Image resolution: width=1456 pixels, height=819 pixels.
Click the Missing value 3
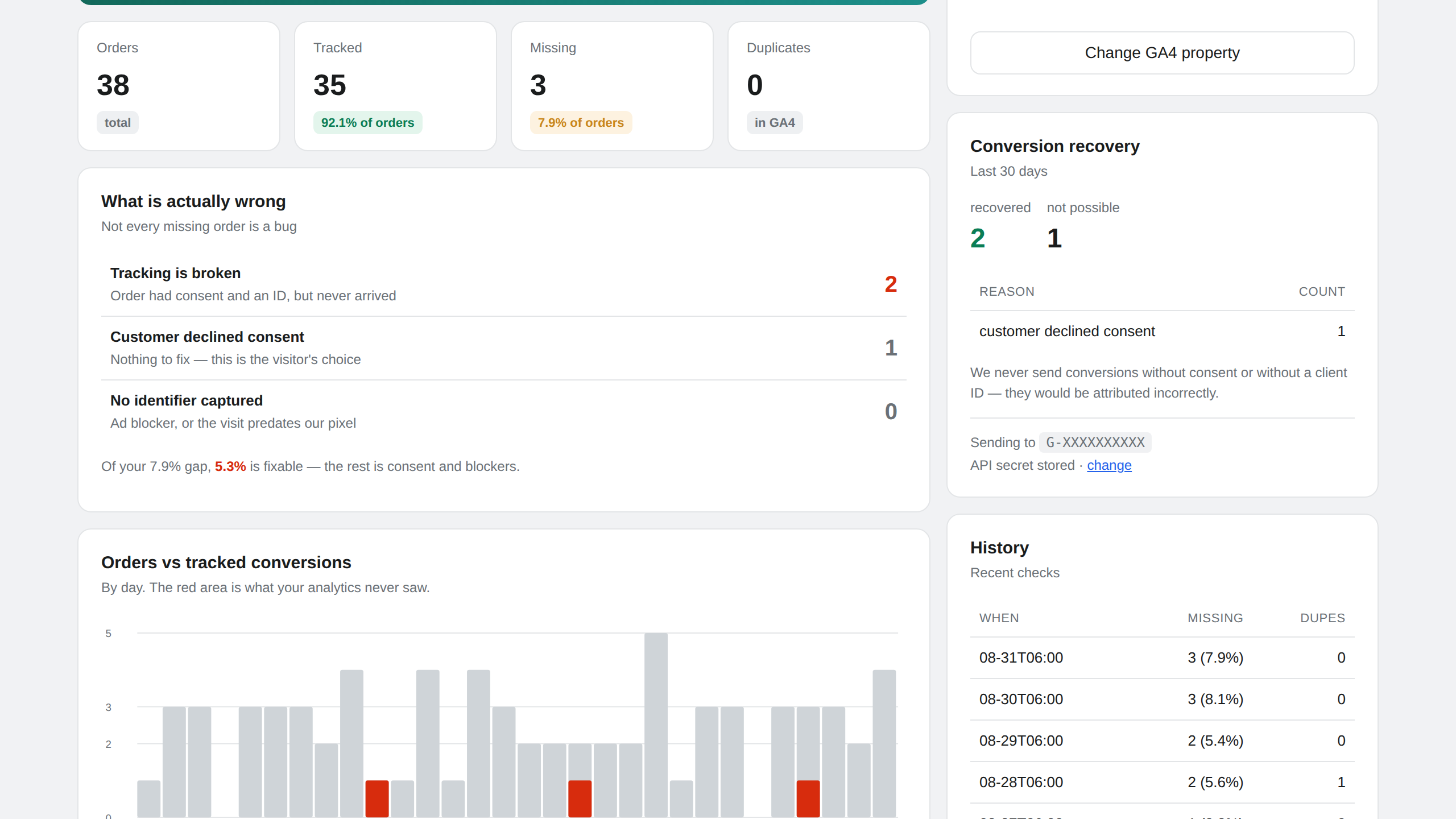pos(538,85)
